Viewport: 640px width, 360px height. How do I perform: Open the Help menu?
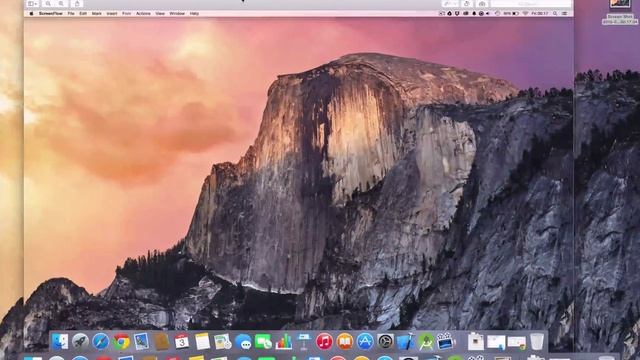194,13
